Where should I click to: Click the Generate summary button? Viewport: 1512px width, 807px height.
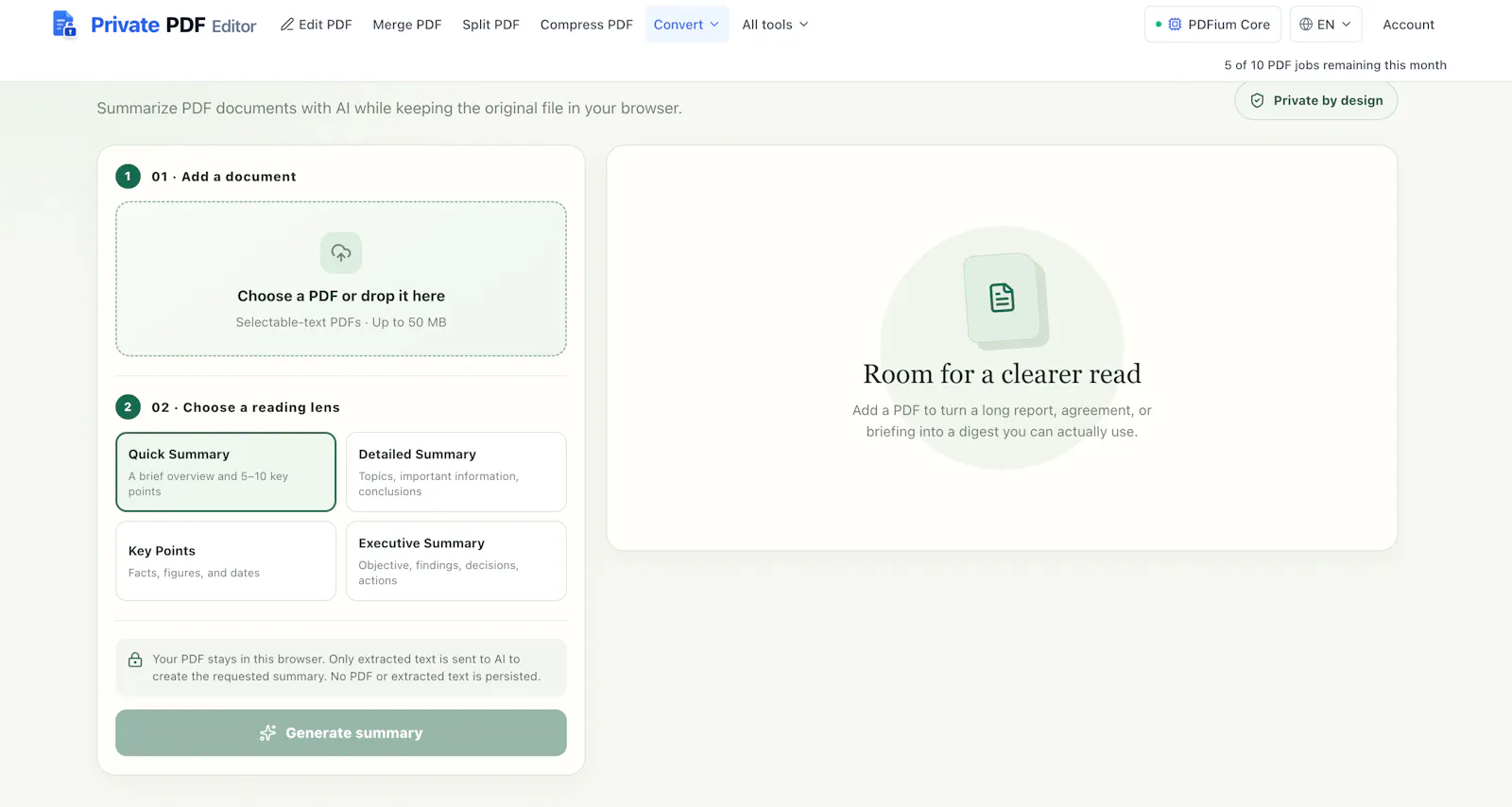[341, 733]
